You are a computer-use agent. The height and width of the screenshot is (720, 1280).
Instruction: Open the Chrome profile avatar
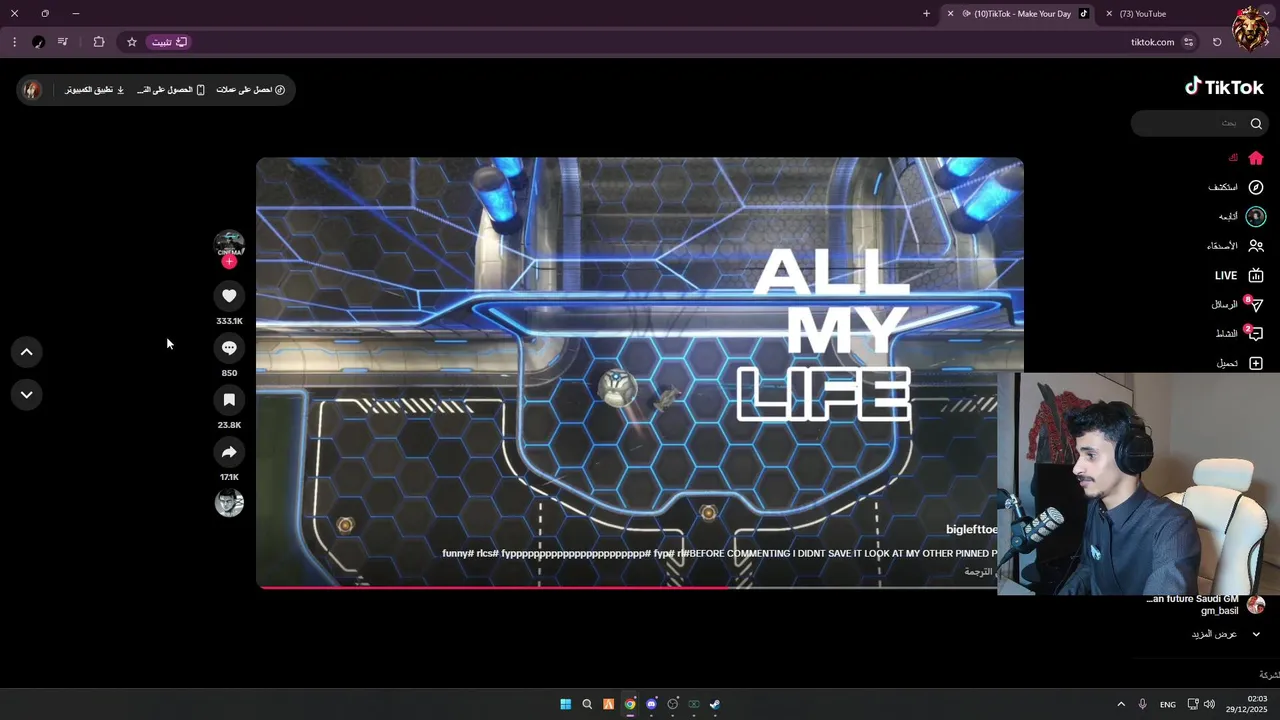38,42
